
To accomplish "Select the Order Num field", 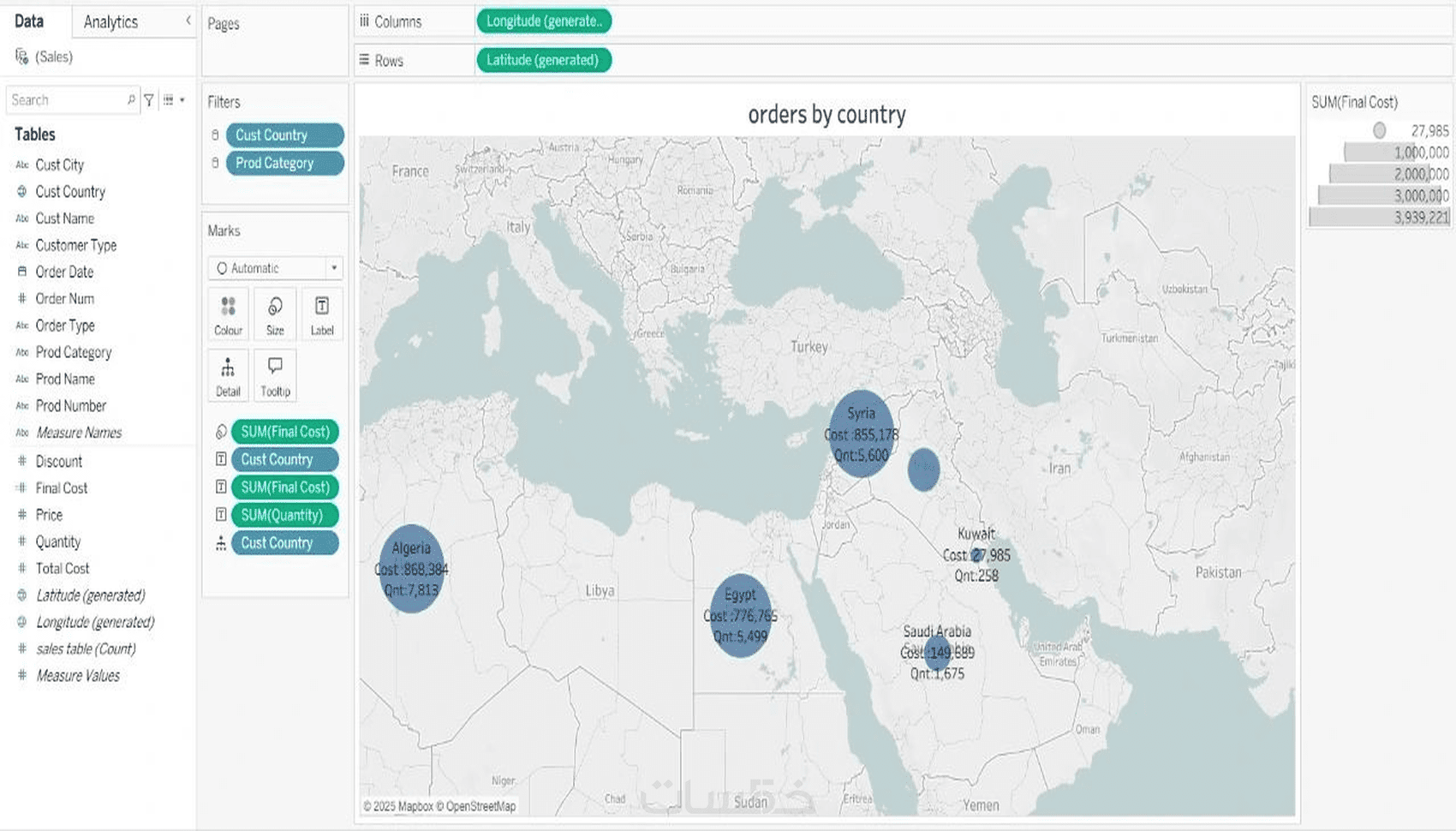I will click(65, 298).
